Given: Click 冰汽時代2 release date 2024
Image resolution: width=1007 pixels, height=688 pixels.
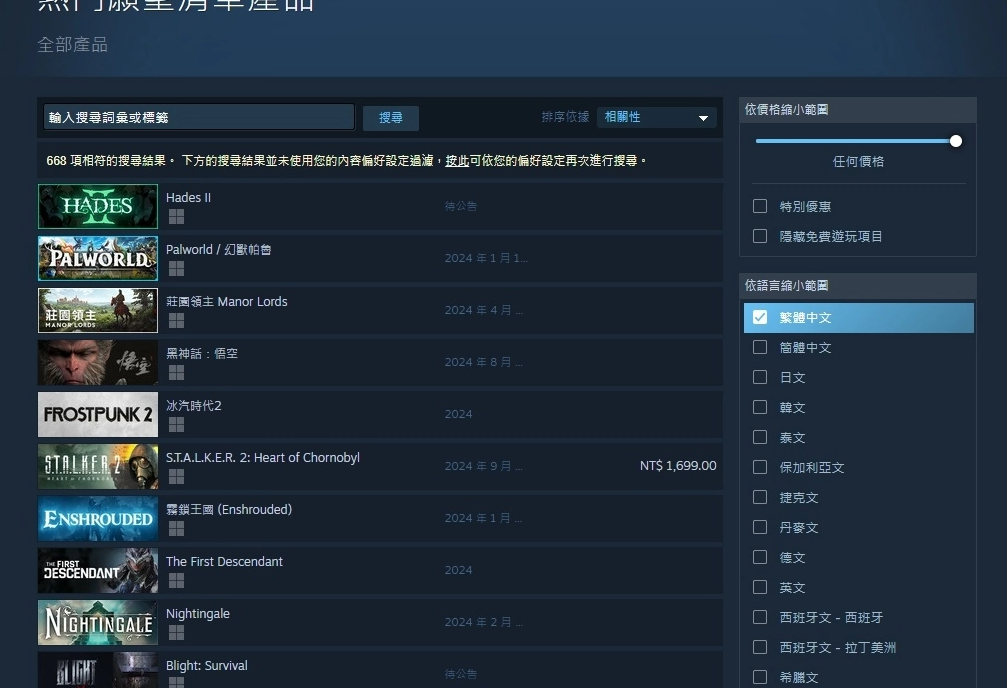Looking at the screenshot, I should pyautogui.click(x=459, y=414).
